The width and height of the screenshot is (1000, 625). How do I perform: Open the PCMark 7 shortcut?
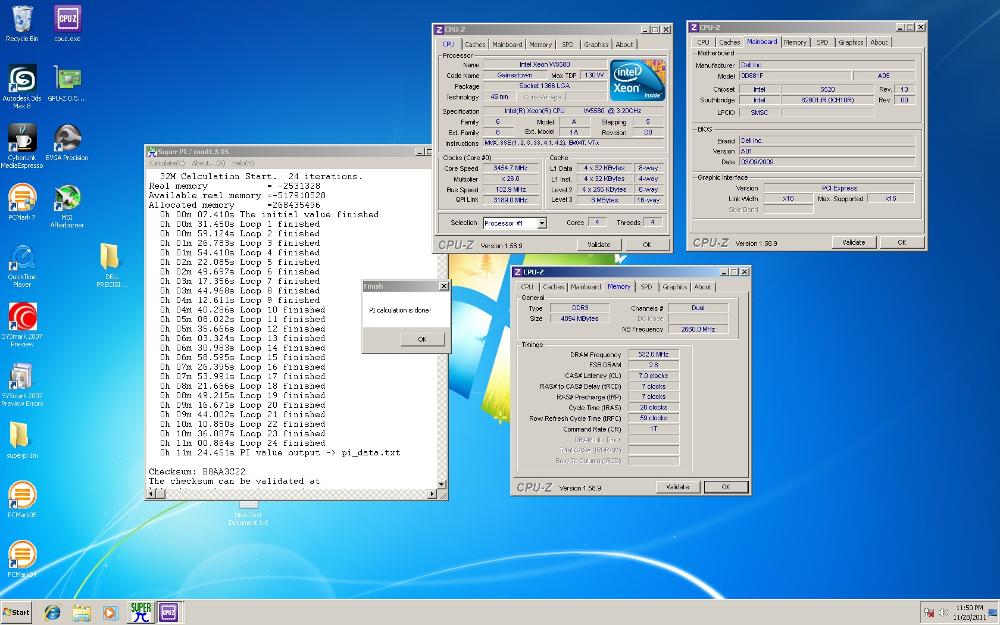click(x=22, y=202)
